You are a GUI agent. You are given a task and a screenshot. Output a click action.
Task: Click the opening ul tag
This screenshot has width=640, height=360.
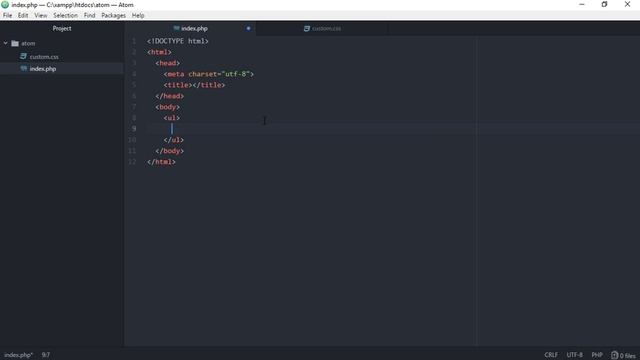coord(171,118)
